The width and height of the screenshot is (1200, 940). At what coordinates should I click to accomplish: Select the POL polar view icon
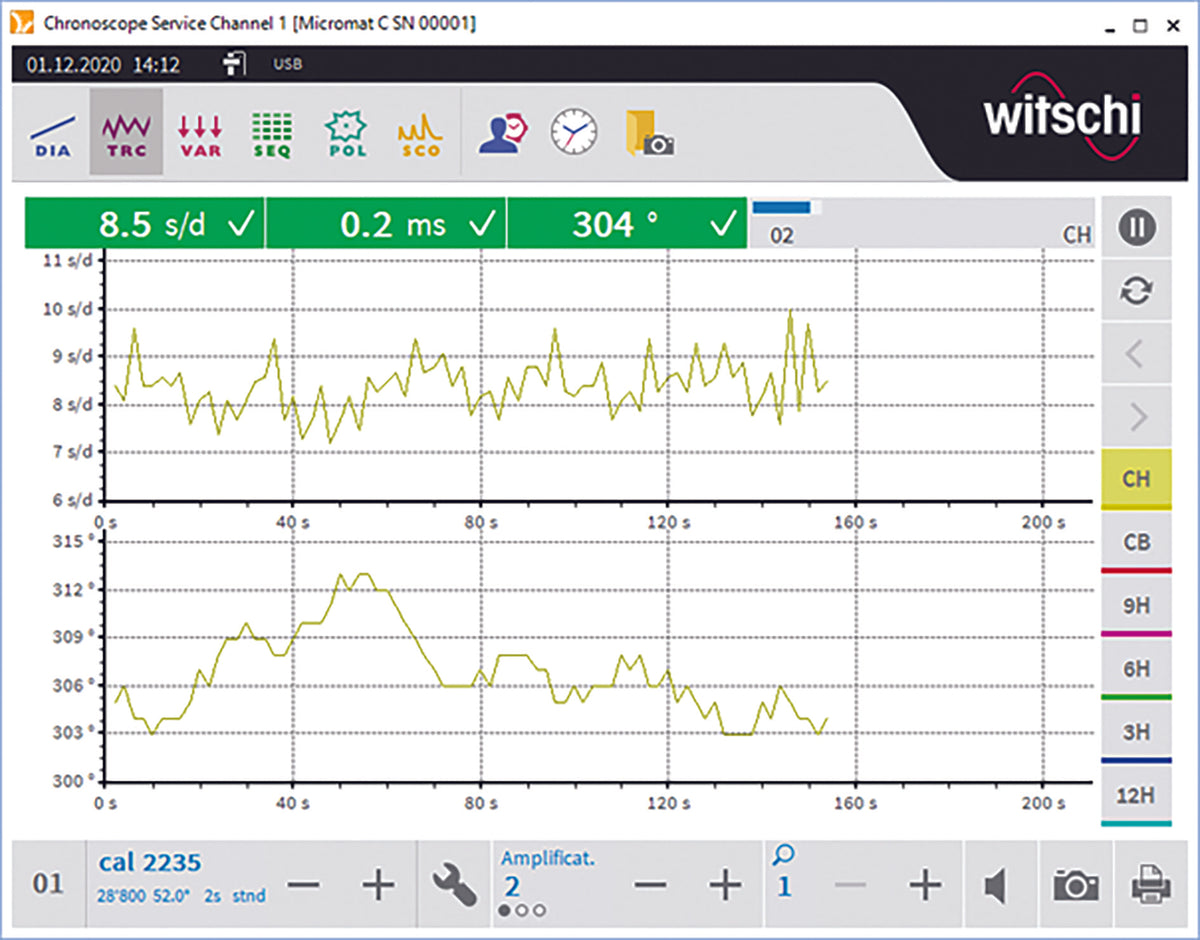coord(346,133)
